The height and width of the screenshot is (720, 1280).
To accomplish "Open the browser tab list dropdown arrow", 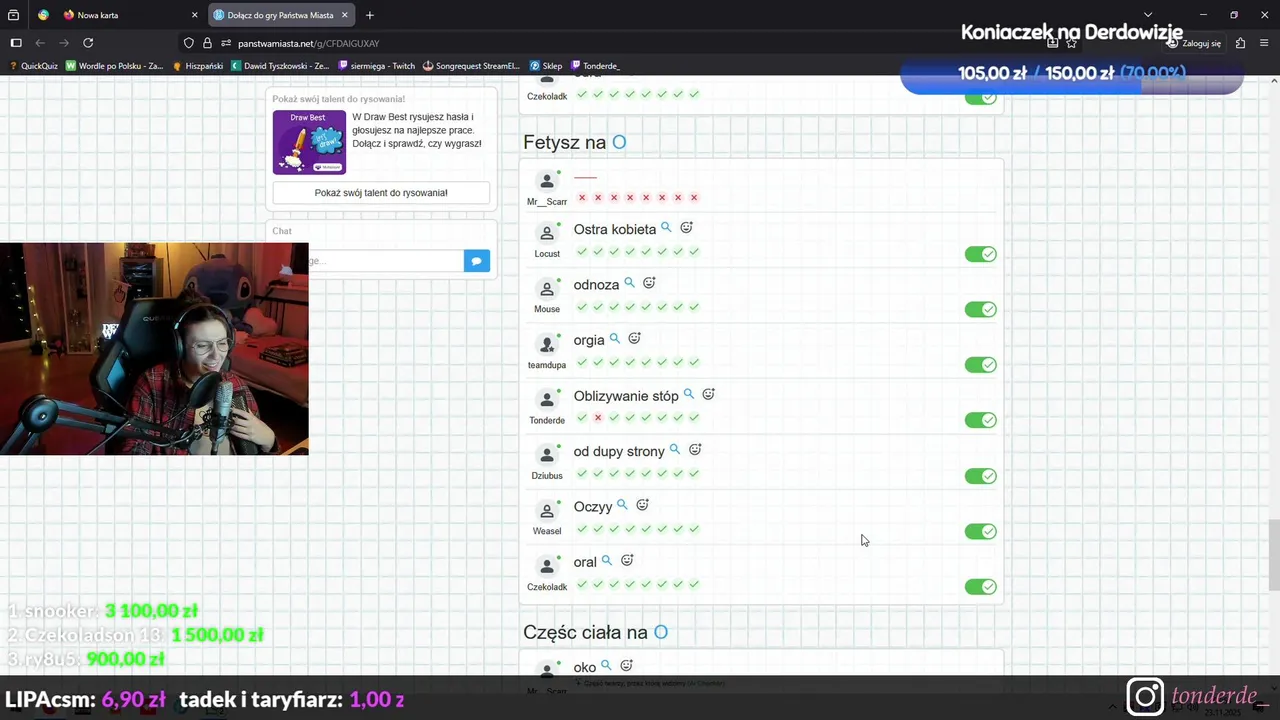I will 1148,15.
